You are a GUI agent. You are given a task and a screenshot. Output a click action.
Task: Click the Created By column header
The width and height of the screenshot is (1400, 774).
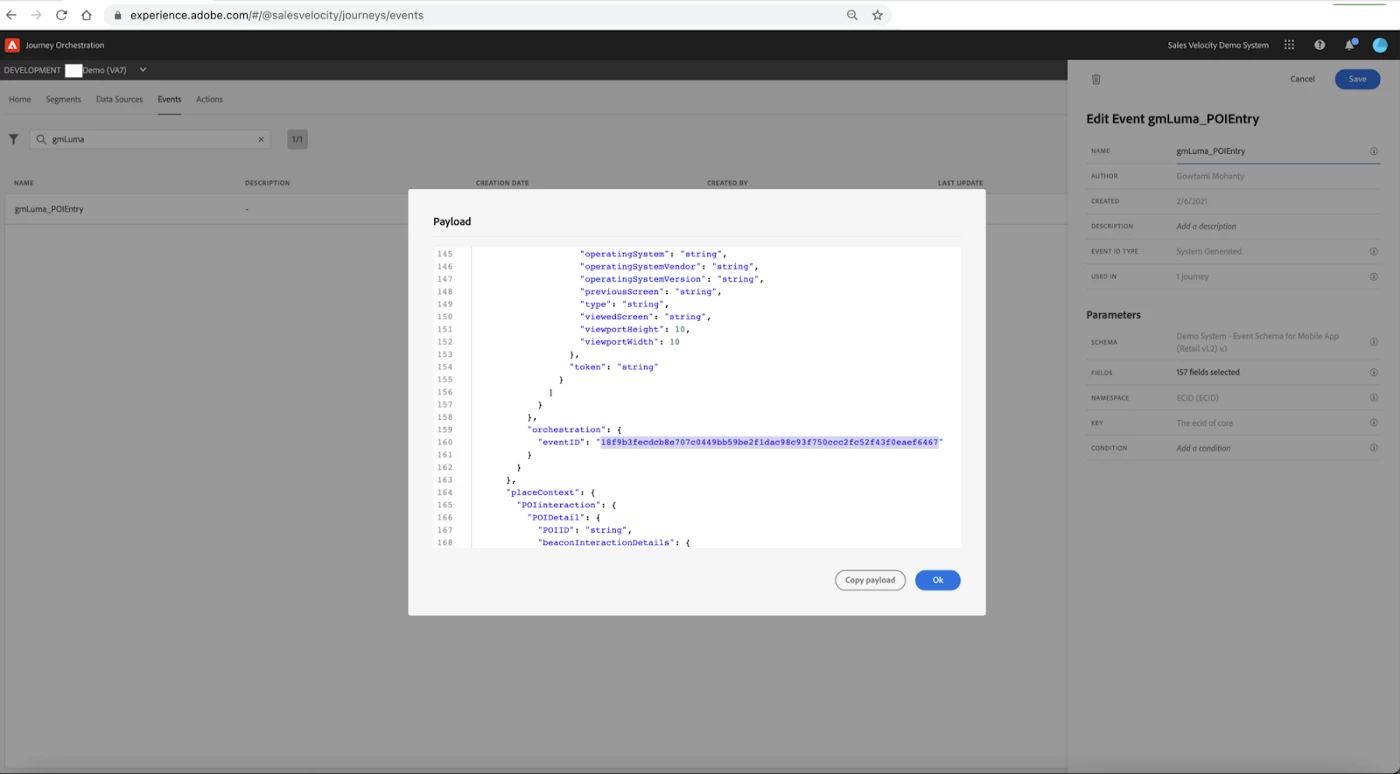coord(727,183)
